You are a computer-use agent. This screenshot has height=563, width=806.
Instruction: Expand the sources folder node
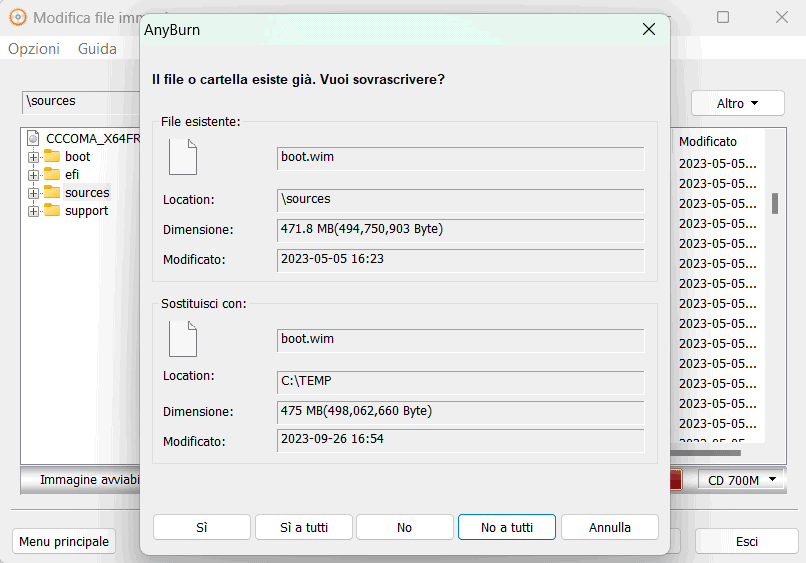[x=33, y=193]
